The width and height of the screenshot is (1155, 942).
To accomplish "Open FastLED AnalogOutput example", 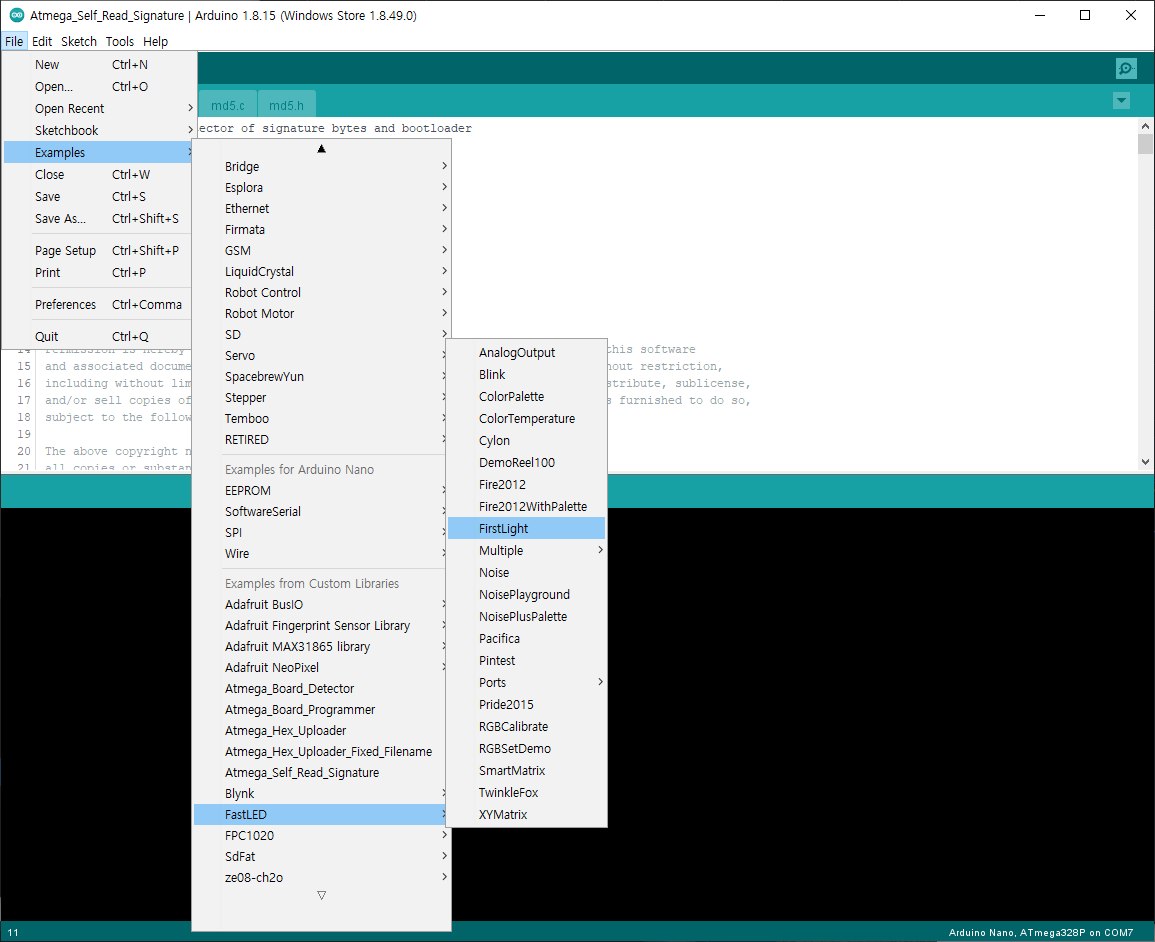I will click(526, 353).
